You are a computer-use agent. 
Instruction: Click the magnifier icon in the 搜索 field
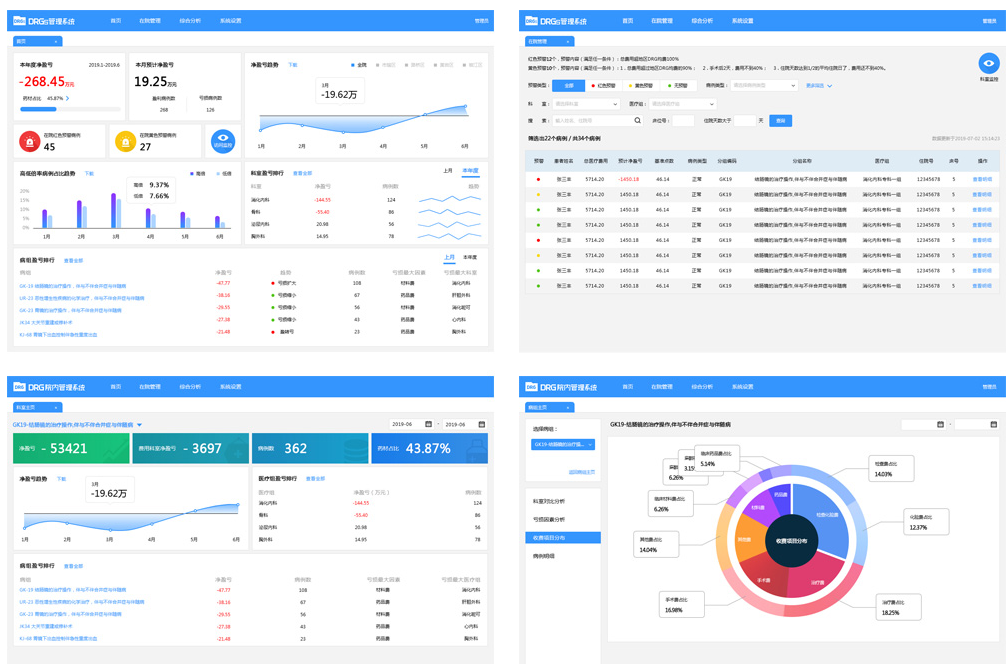pos(637,121)
